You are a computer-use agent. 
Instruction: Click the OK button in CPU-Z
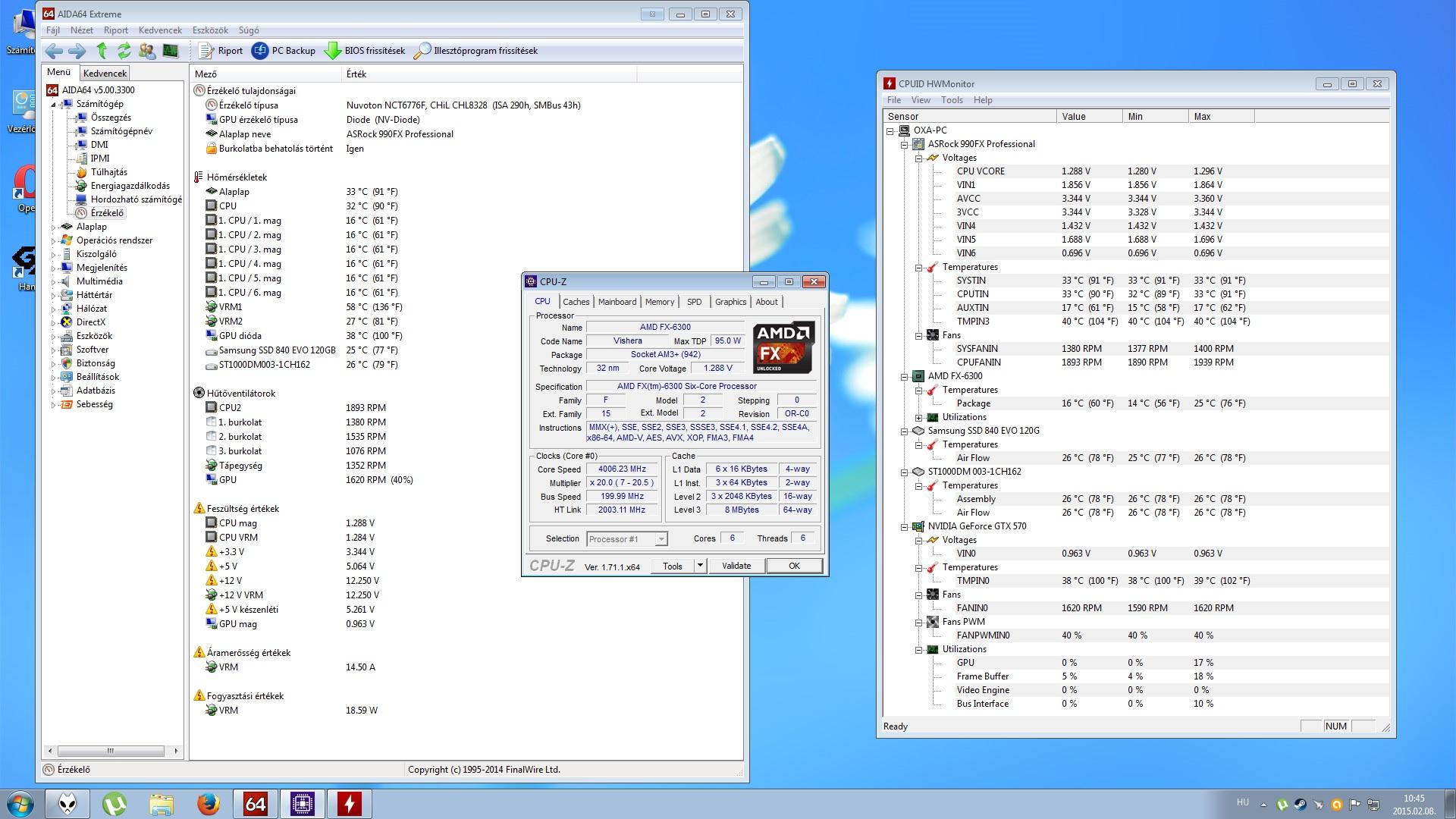click(794, 566)
